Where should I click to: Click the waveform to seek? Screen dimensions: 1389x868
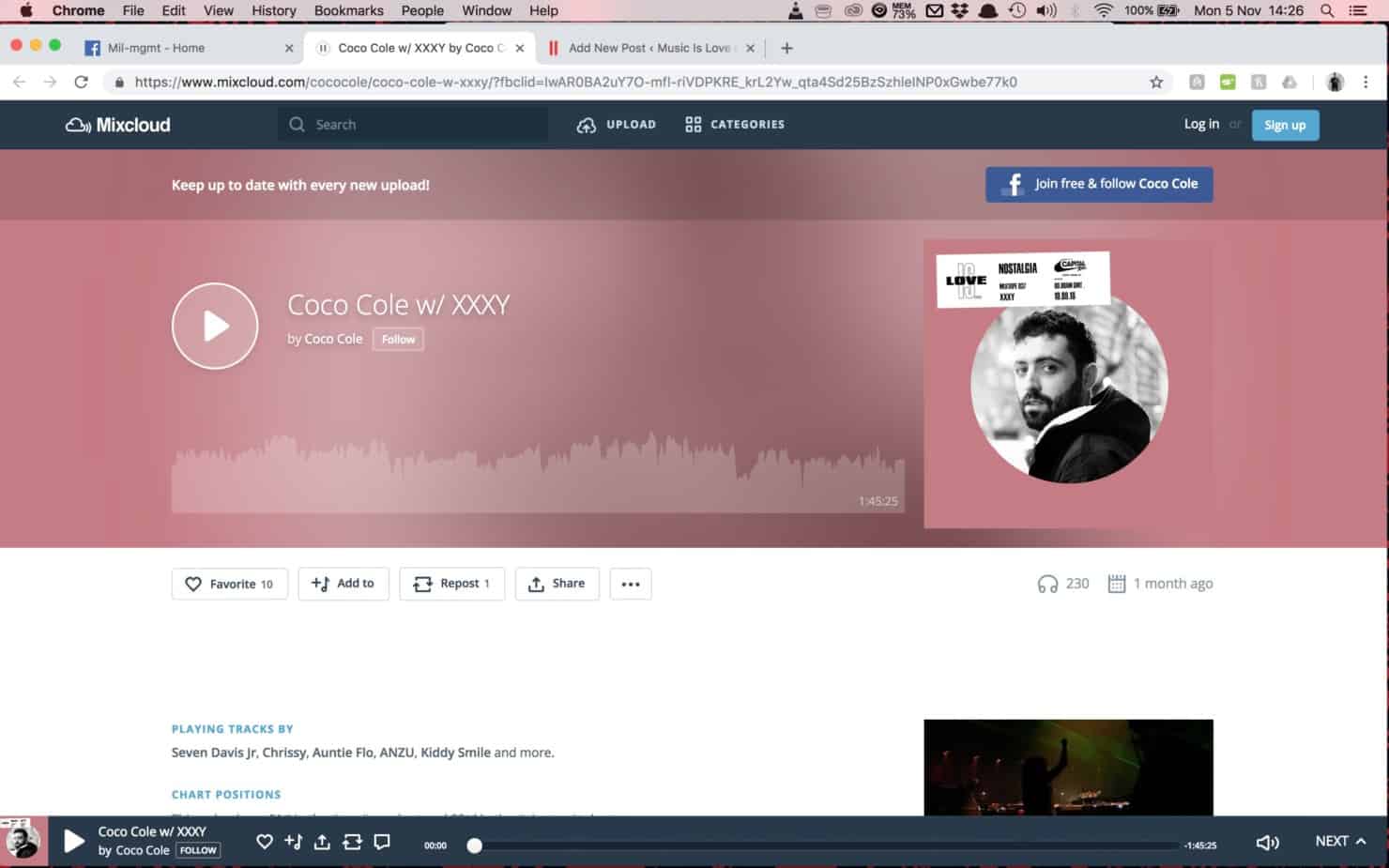click(538, 473)
